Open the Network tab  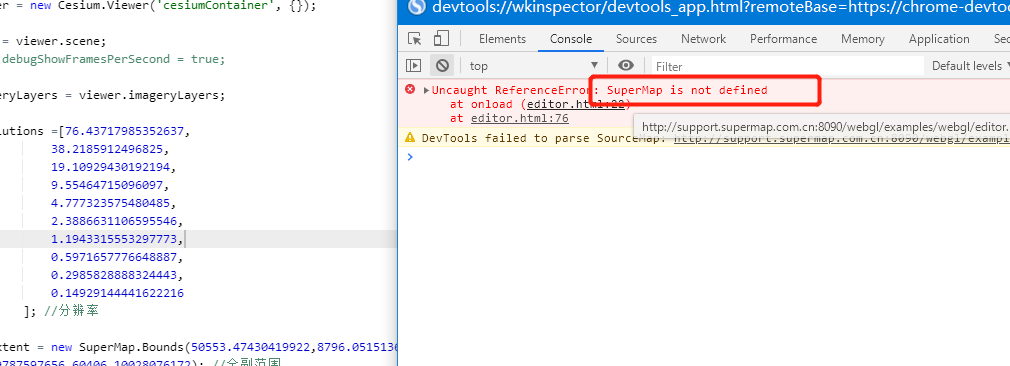pyautogui.click(x=703, y=39)
